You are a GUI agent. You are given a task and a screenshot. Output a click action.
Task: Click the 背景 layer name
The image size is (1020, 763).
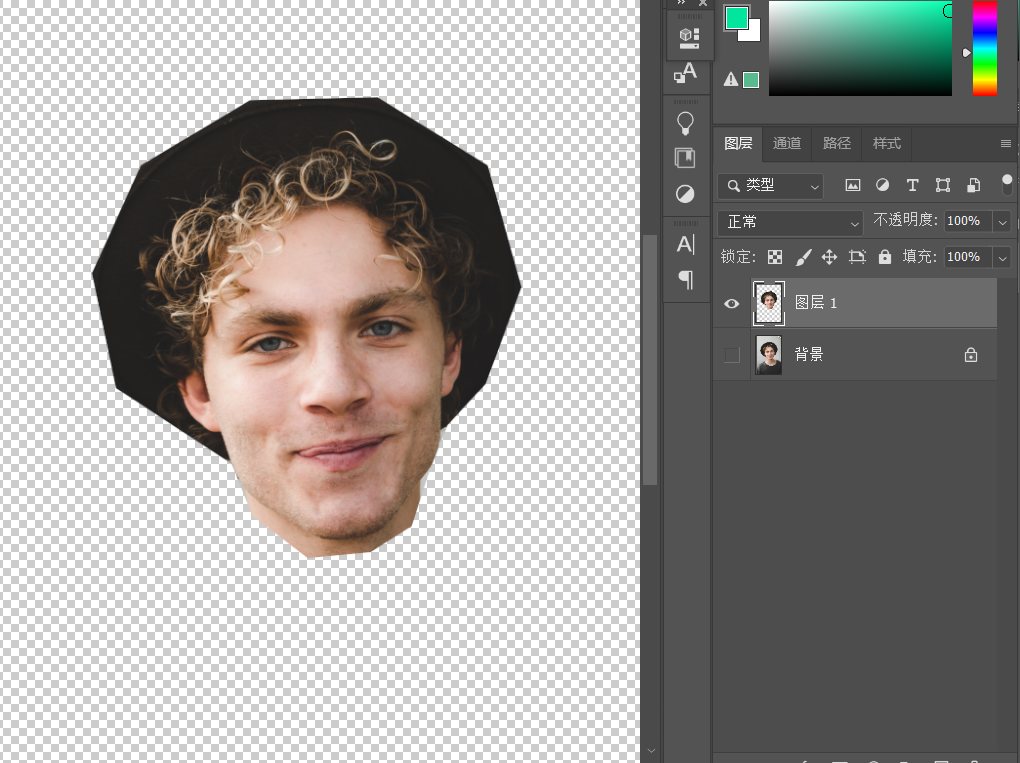[x=809, y=355]
